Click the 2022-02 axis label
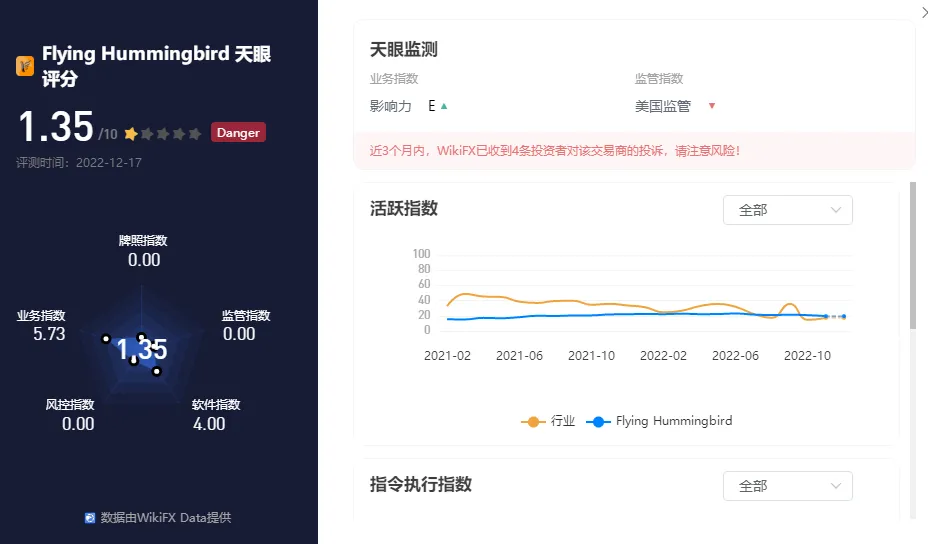The image size is (928, 544). coord(663,356)
